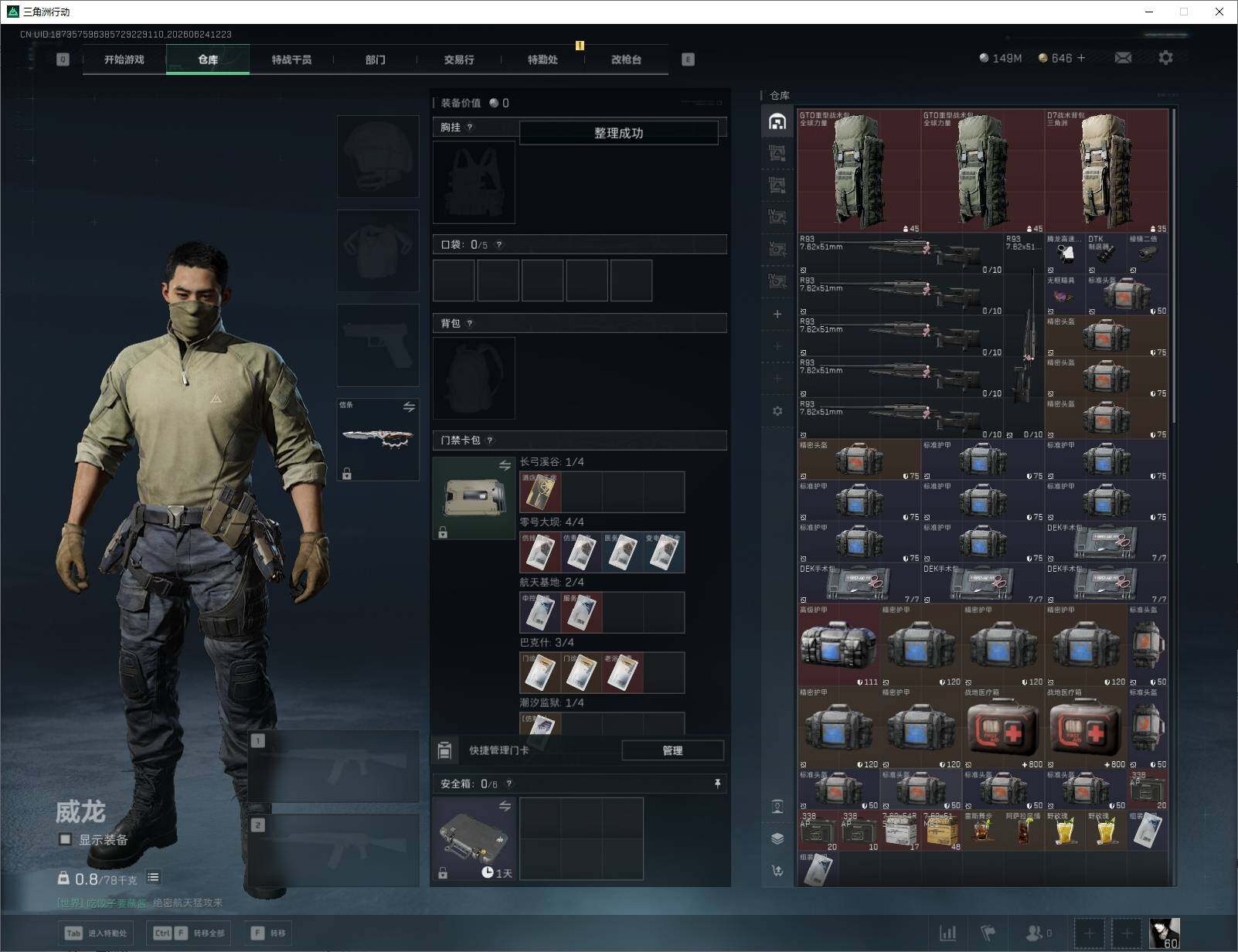Click the stacked layers icon in warehouse sidebar

pyautogui.click(x=777, y=838)
